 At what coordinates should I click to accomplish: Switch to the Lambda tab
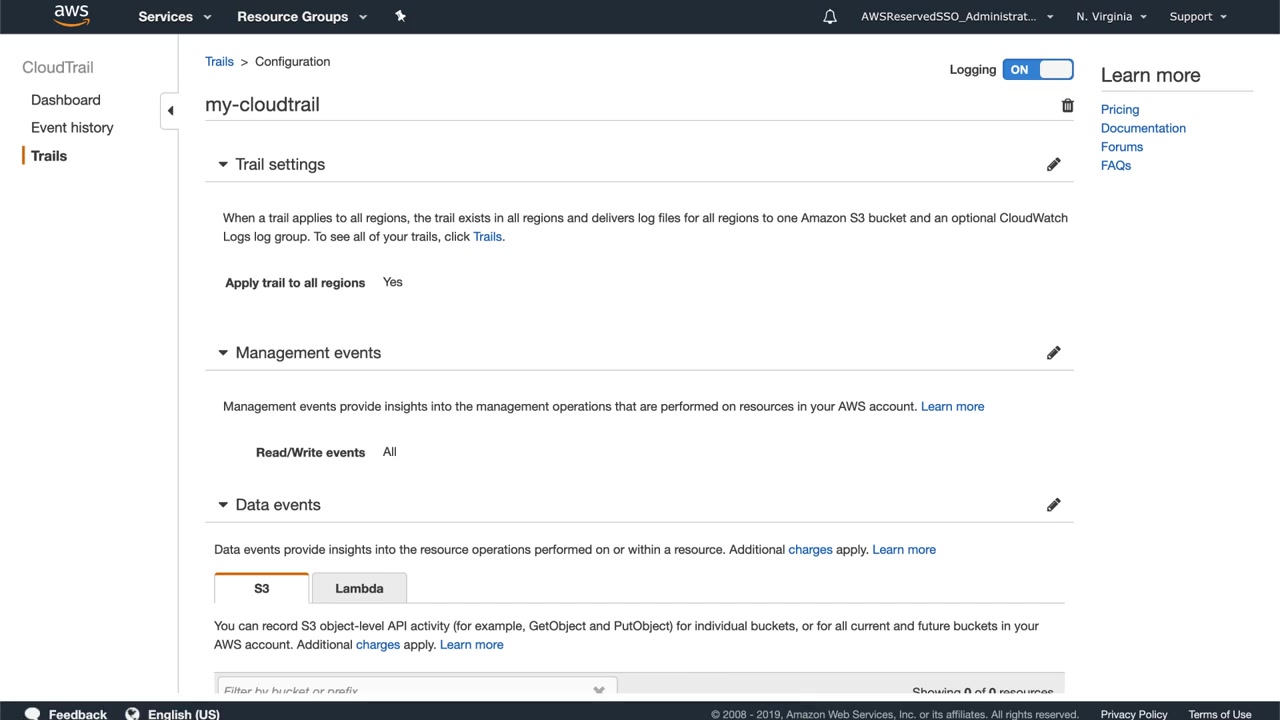[x=359, y=588]
